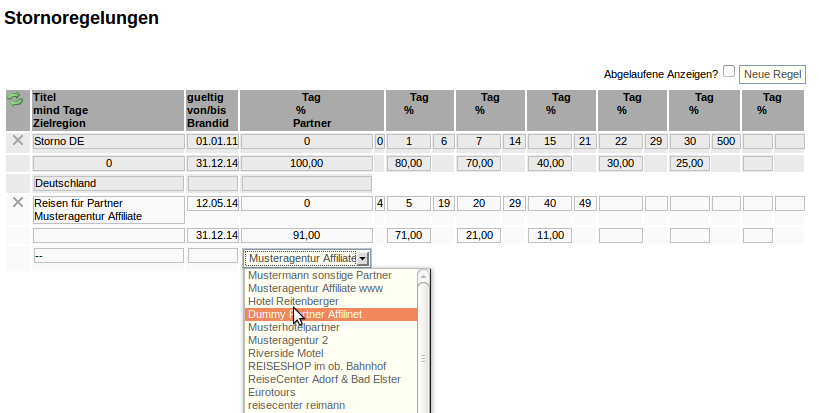Toggle the Abgelaufene Anzeigen checkbox
This screenshot has height=413, width=819.
click(729, 72)
